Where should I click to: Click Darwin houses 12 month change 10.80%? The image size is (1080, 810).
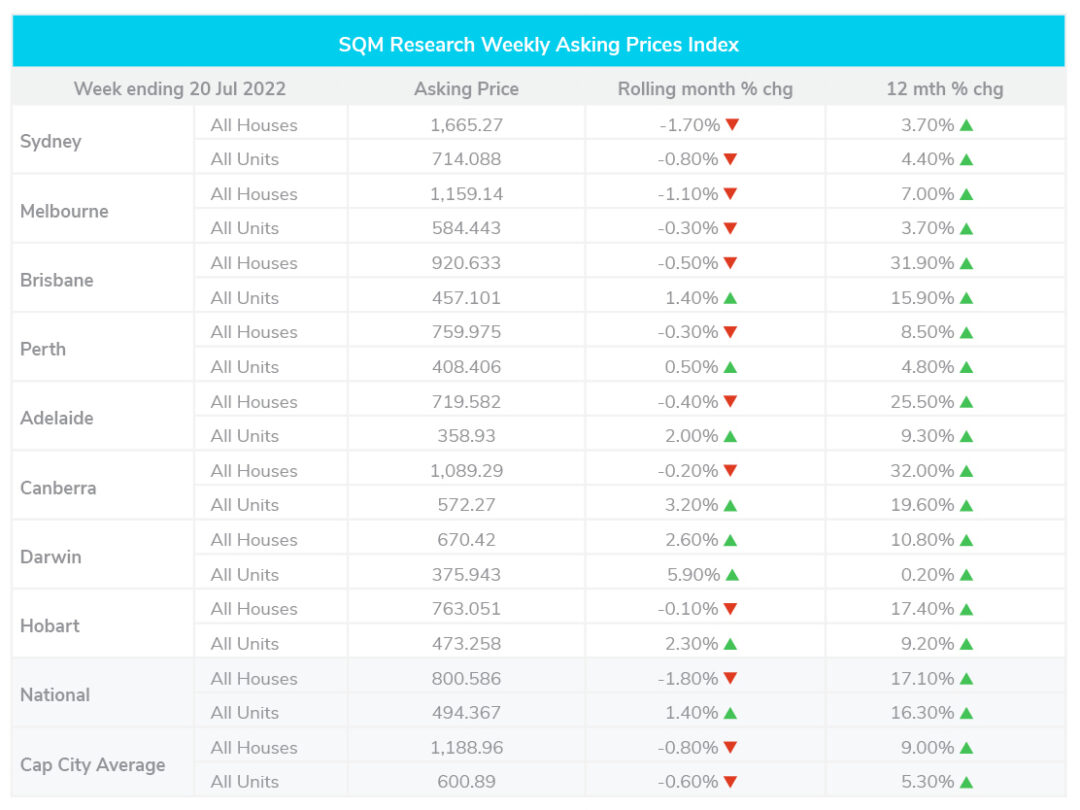(922, 540)
